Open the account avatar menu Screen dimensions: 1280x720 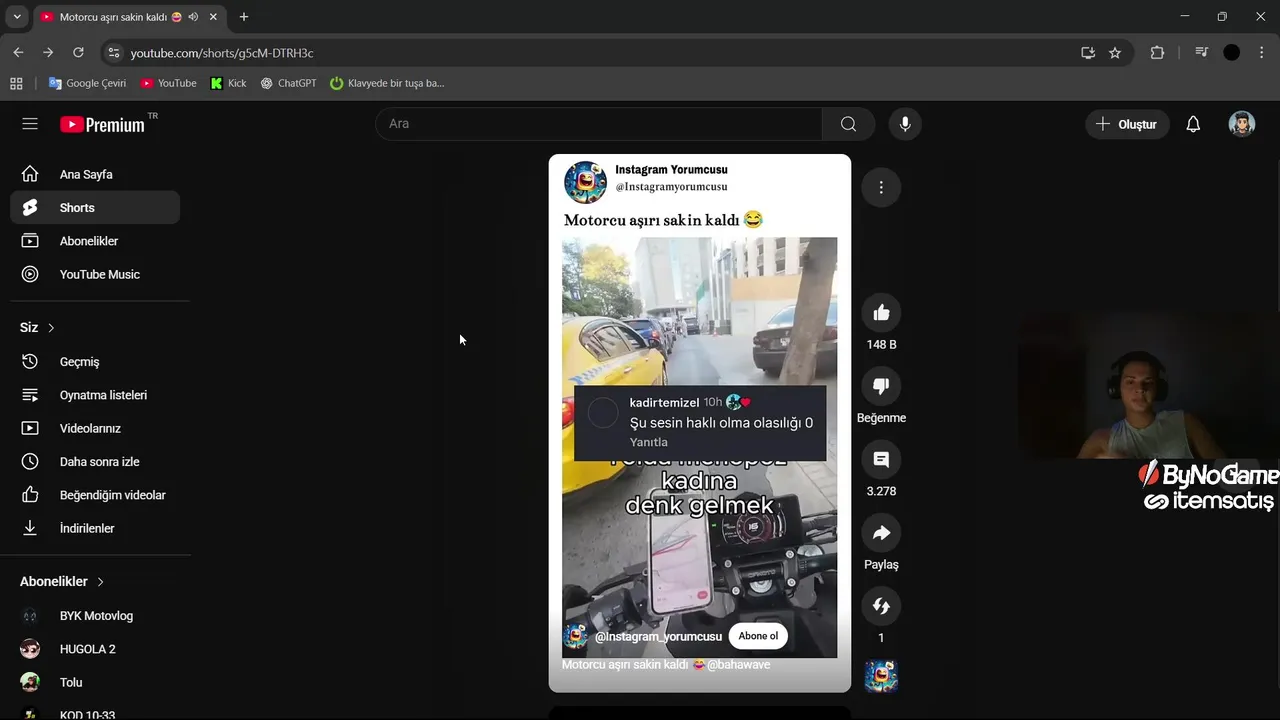1242,124
